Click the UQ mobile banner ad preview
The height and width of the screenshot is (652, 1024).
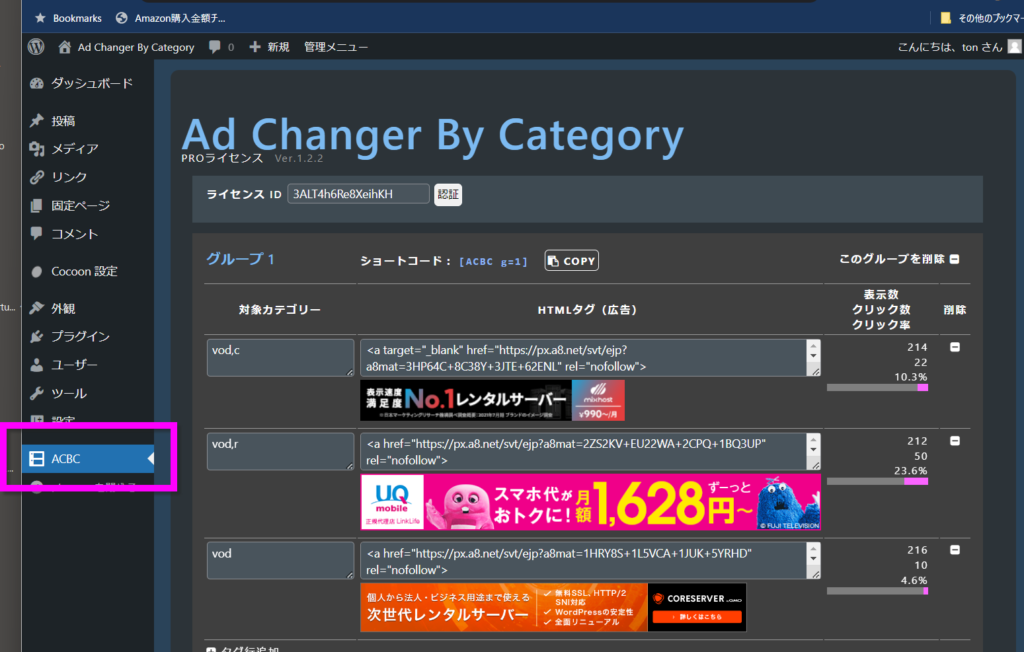pyautogui.click(x=590, y=501)
